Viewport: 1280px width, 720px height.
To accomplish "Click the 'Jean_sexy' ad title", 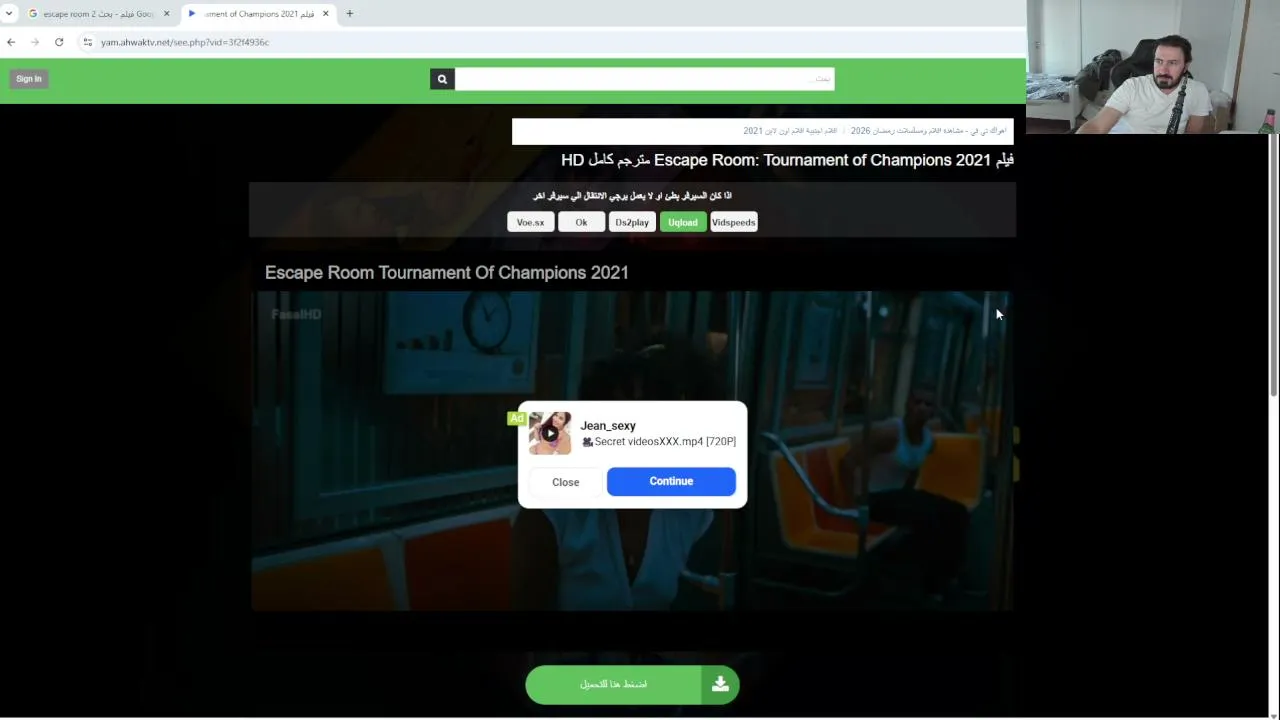I will coord(608,426).
